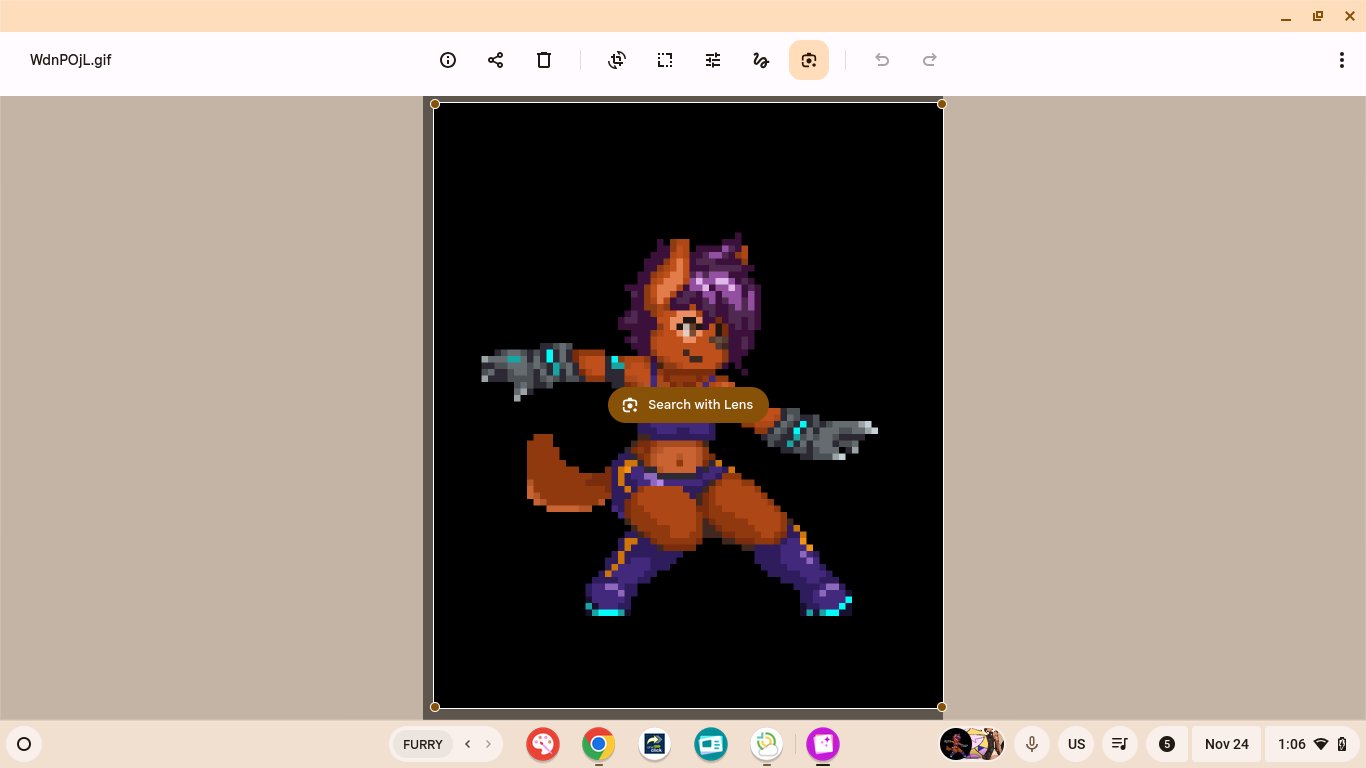Open the lighting filters adjustments
This screenshot has height=768, width=1366.
pyautogui.click(x=713, y=60)
